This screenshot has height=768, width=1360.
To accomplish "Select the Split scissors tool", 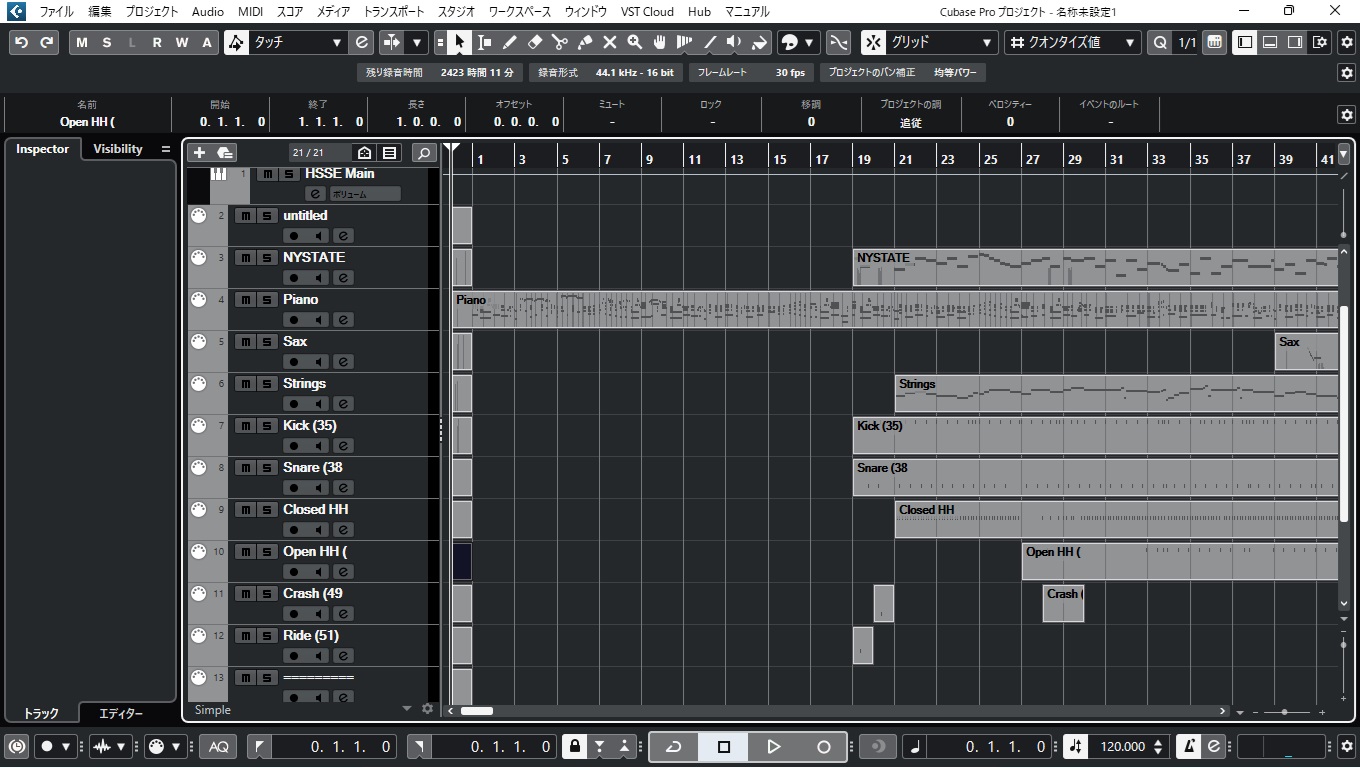I will [x=559, y=43].
